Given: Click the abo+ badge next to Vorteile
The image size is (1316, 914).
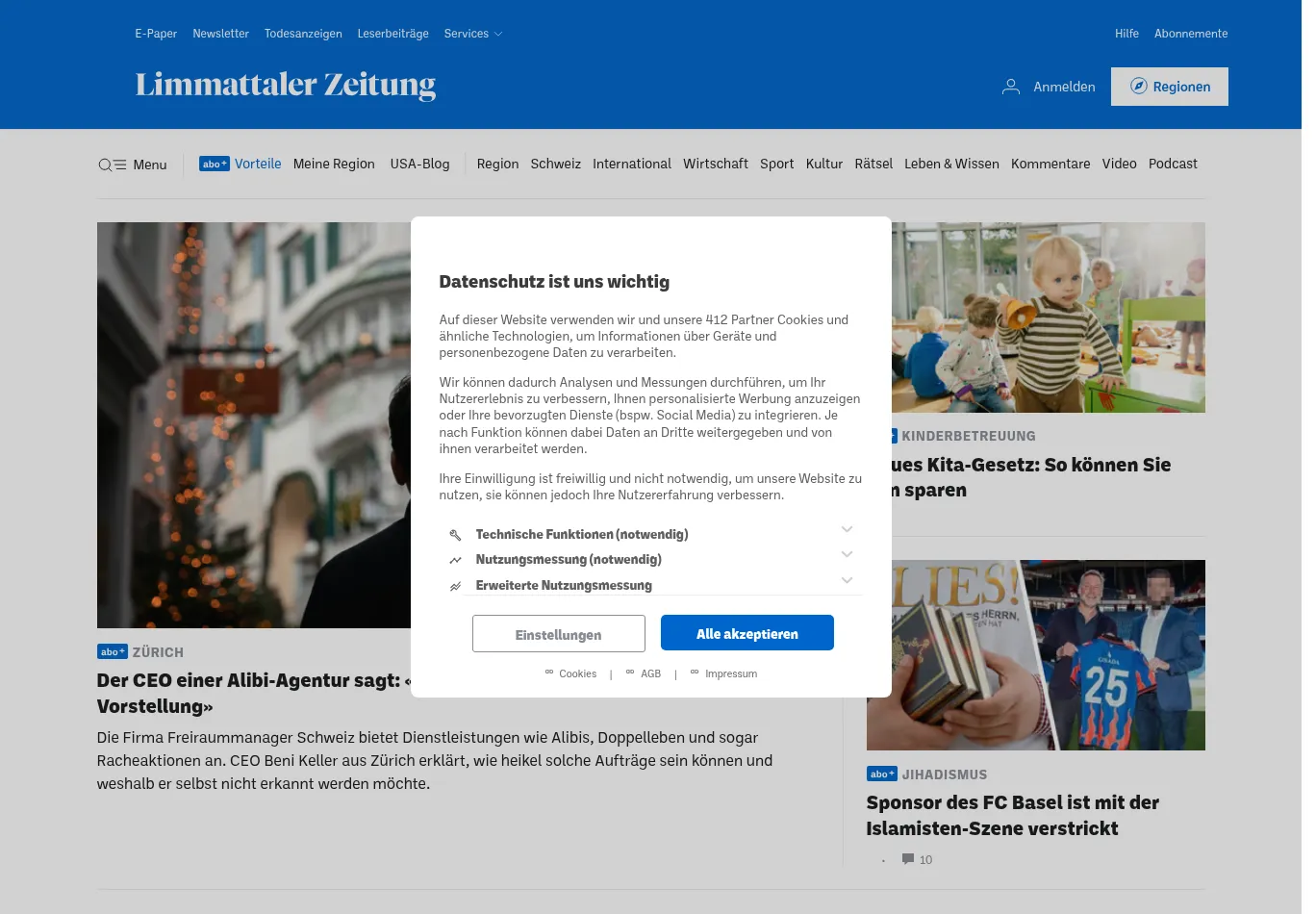Looking at the screenshot, I should click(215, 165).
